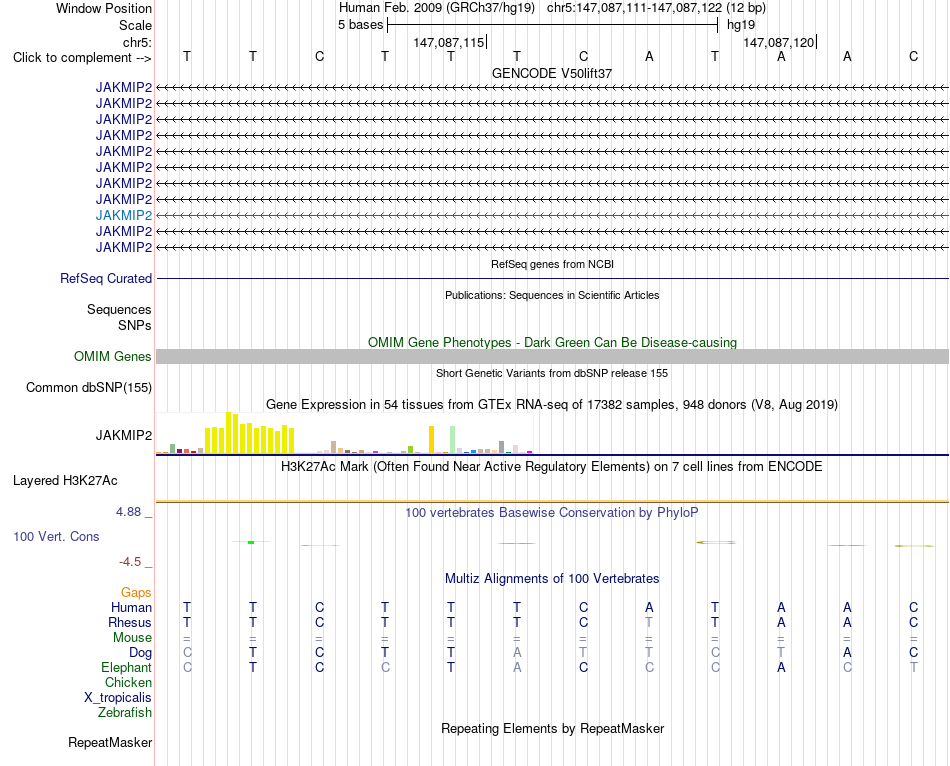Click the 147,087,115 coordinate tick label
The image size is (950, 766).
click(449, 42)
